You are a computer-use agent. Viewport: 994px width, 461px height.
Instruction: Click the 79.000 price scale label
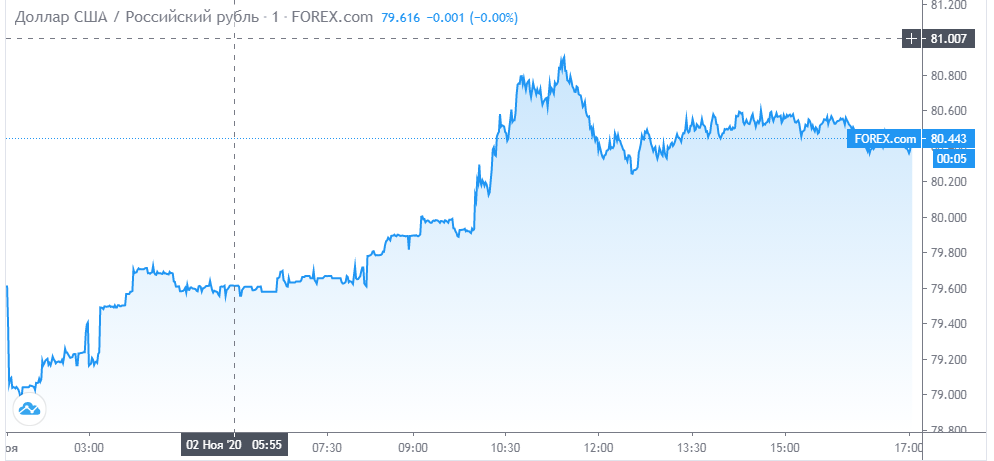pyautogui.click(x=948, y=395)
